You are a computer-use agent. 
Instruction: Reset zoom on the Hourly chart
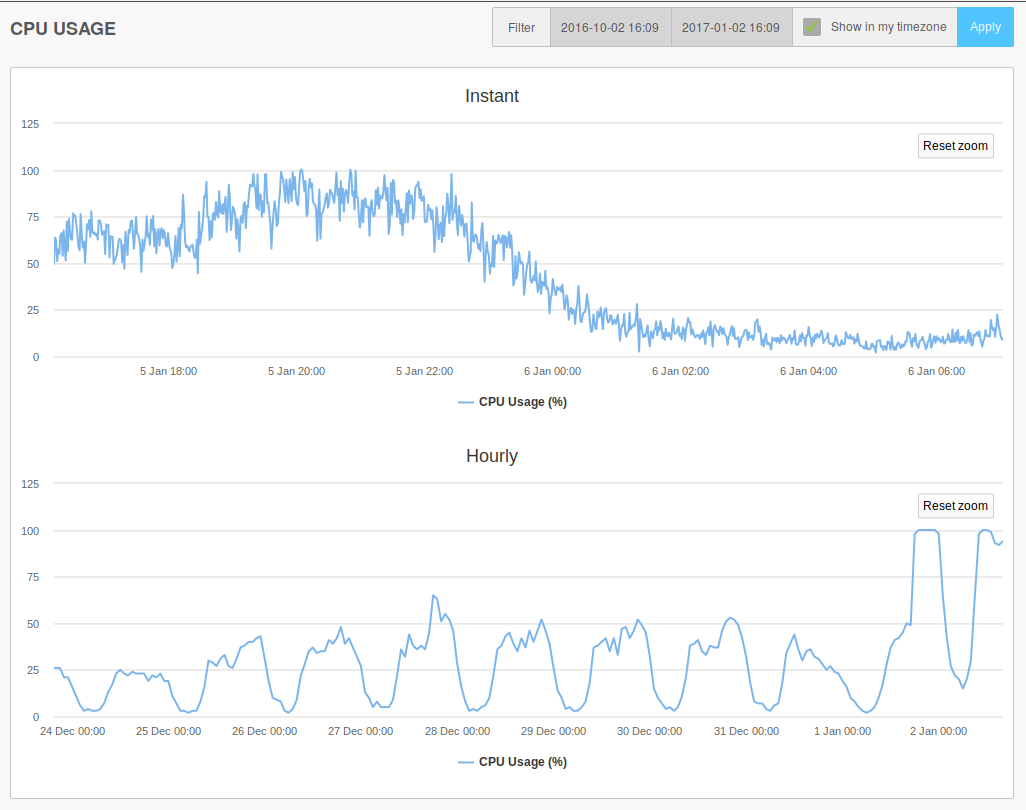coord(955,506)
